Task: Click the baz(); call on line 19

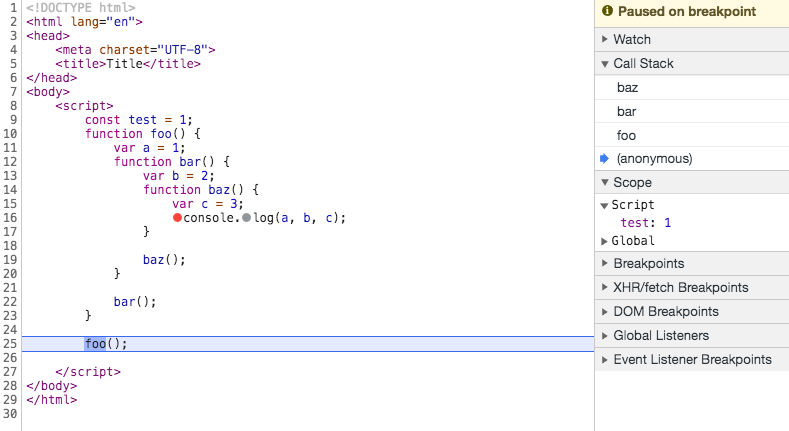Action: [164, 260]
